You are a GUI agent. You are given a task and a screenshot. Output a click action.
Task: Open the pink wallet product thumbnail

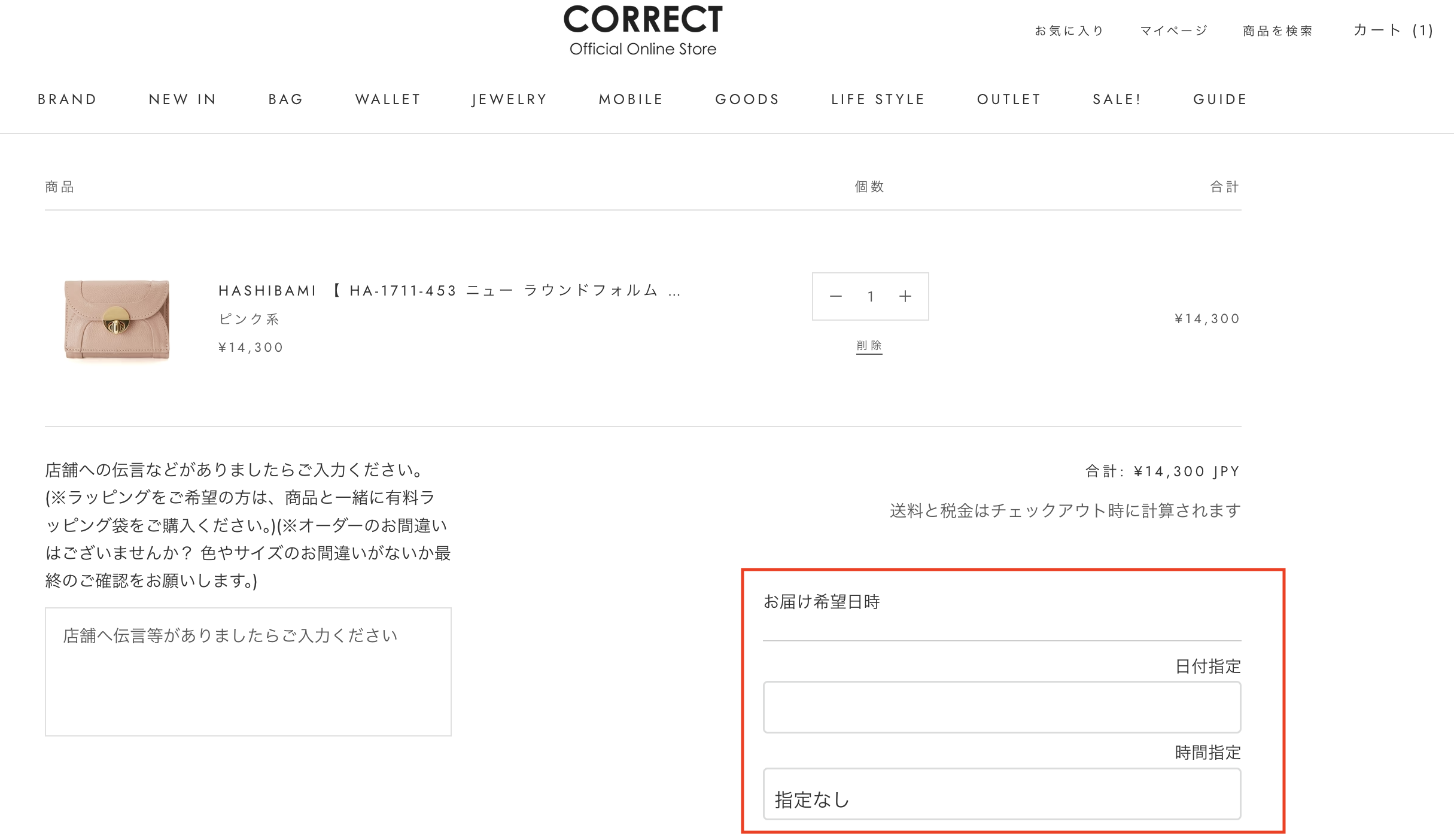tap(117, 319)
